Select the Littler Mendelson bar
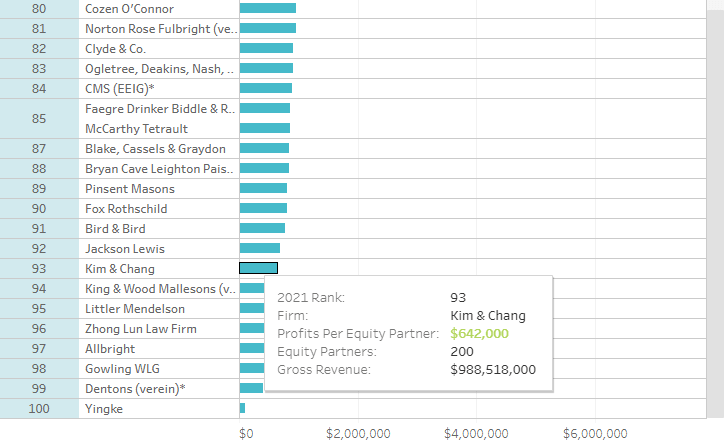Viewport: 726px width, 444px height. tap(252, 308)
